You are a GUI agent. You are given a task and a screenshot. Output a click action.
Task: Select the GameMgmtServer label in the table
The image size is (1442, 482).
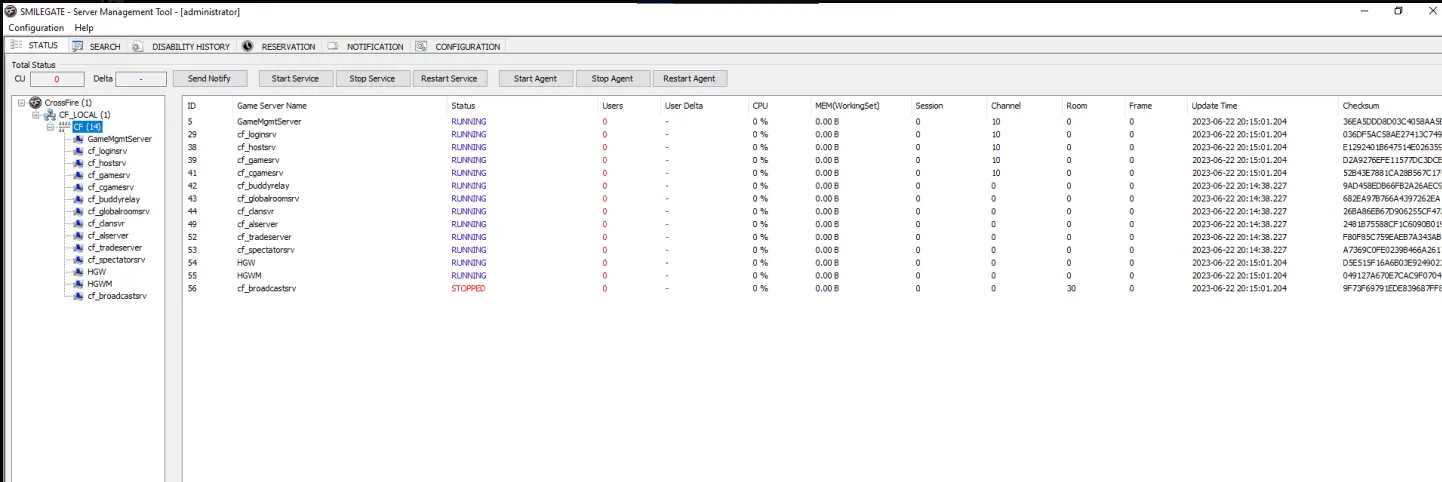tap(269, 121)
